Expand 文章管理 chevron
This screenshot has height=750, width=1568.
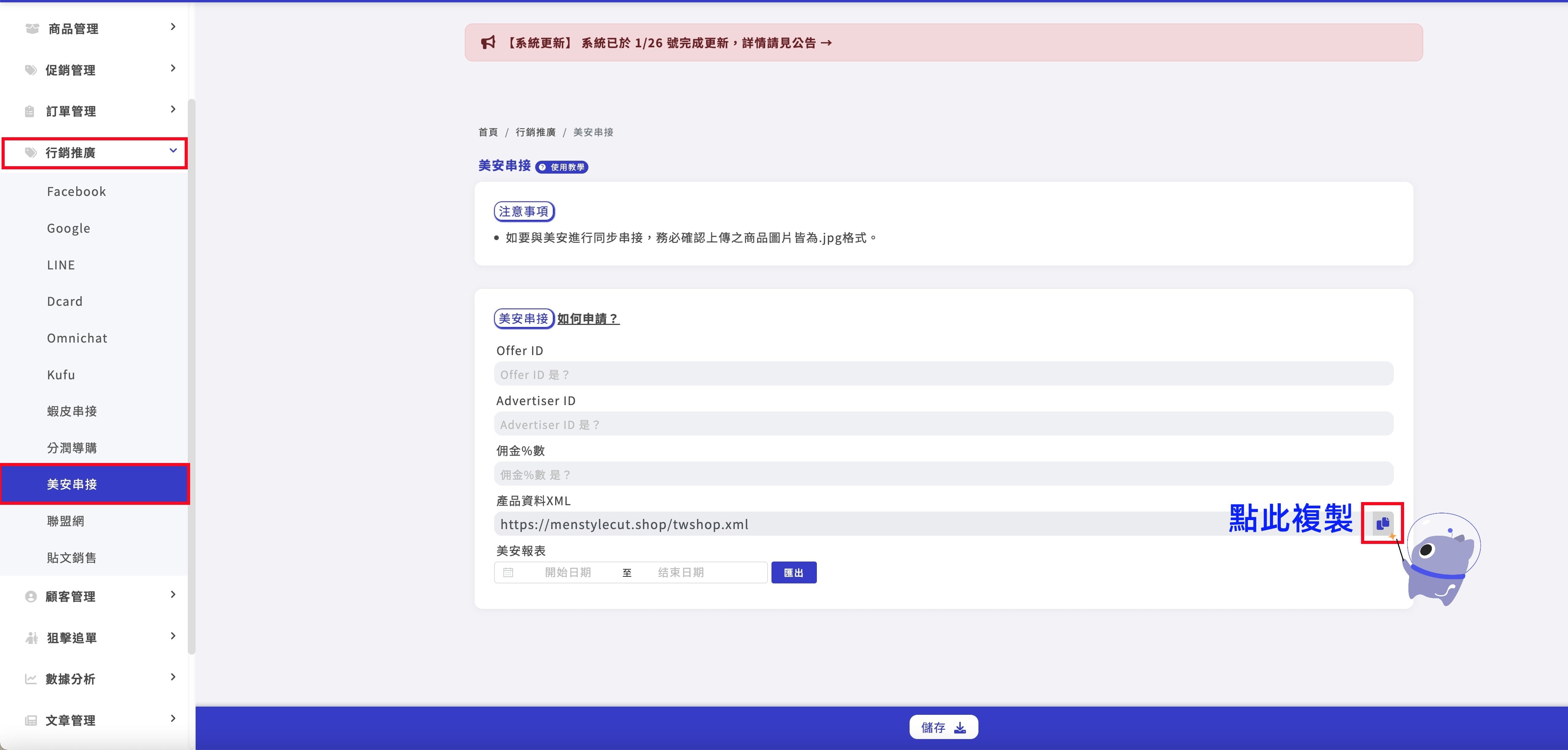[x=173, y=718]
